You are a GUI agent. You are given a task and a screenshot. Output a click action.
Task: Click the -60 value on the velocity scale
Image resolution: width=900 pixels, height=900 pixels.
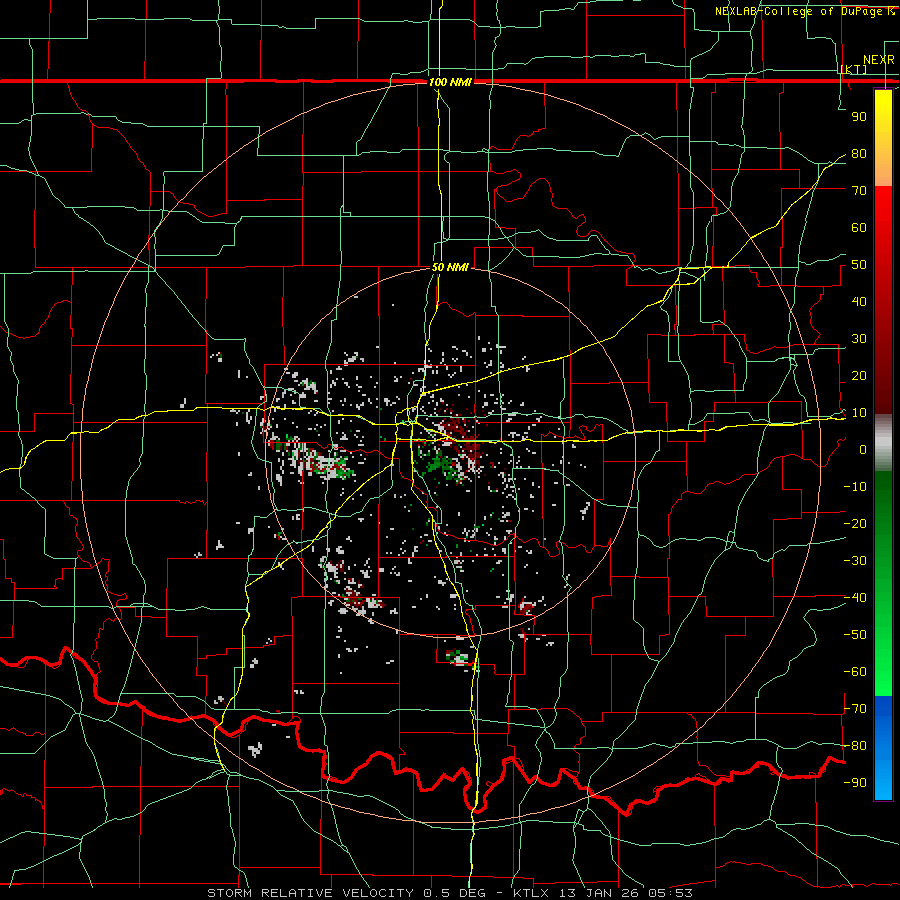click(x=855, y=672)
